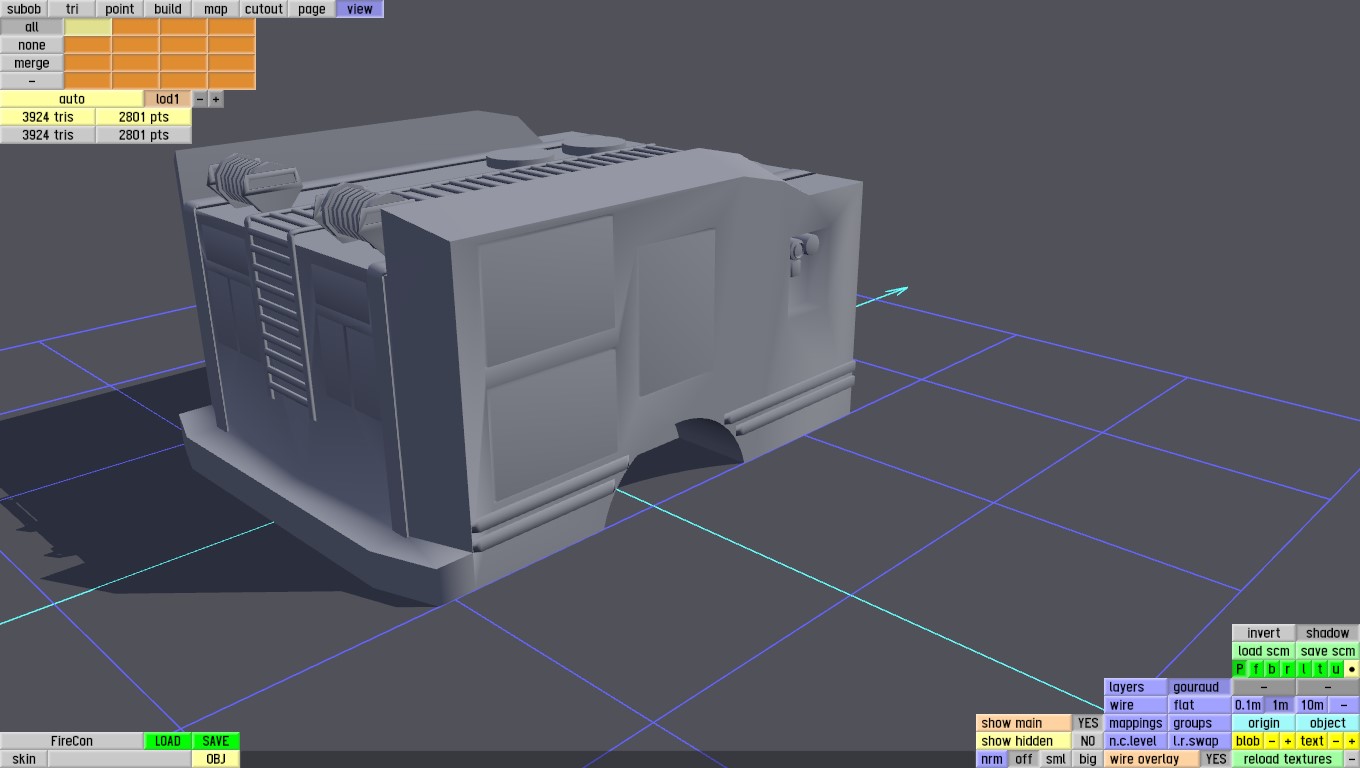Click the n.c.level button

point(1136,741)
